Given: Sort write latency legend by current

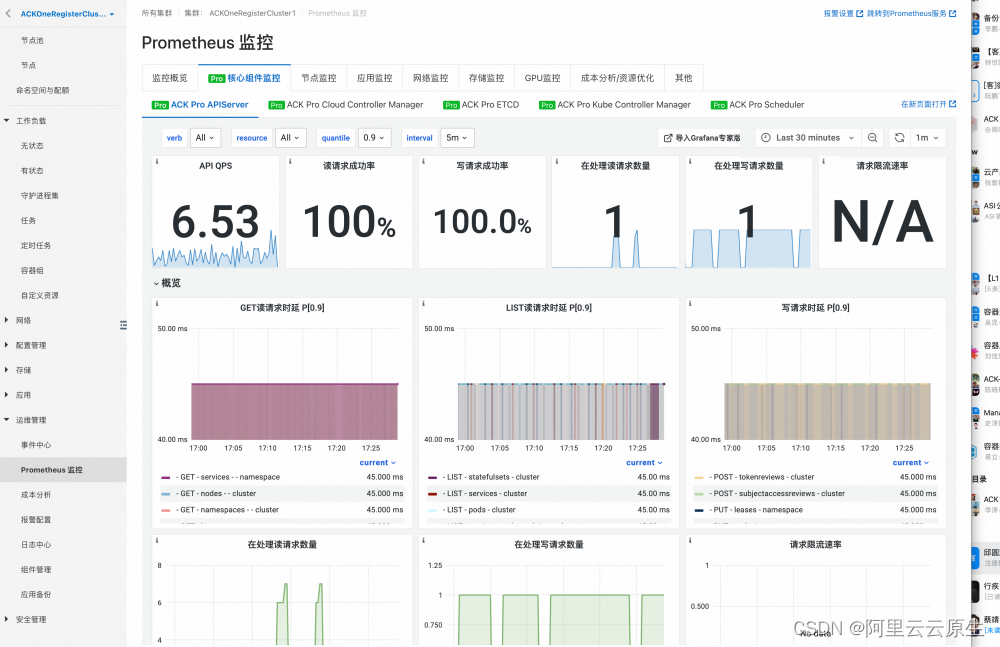Looking at the screenshot, I should (x=911, y=463).
